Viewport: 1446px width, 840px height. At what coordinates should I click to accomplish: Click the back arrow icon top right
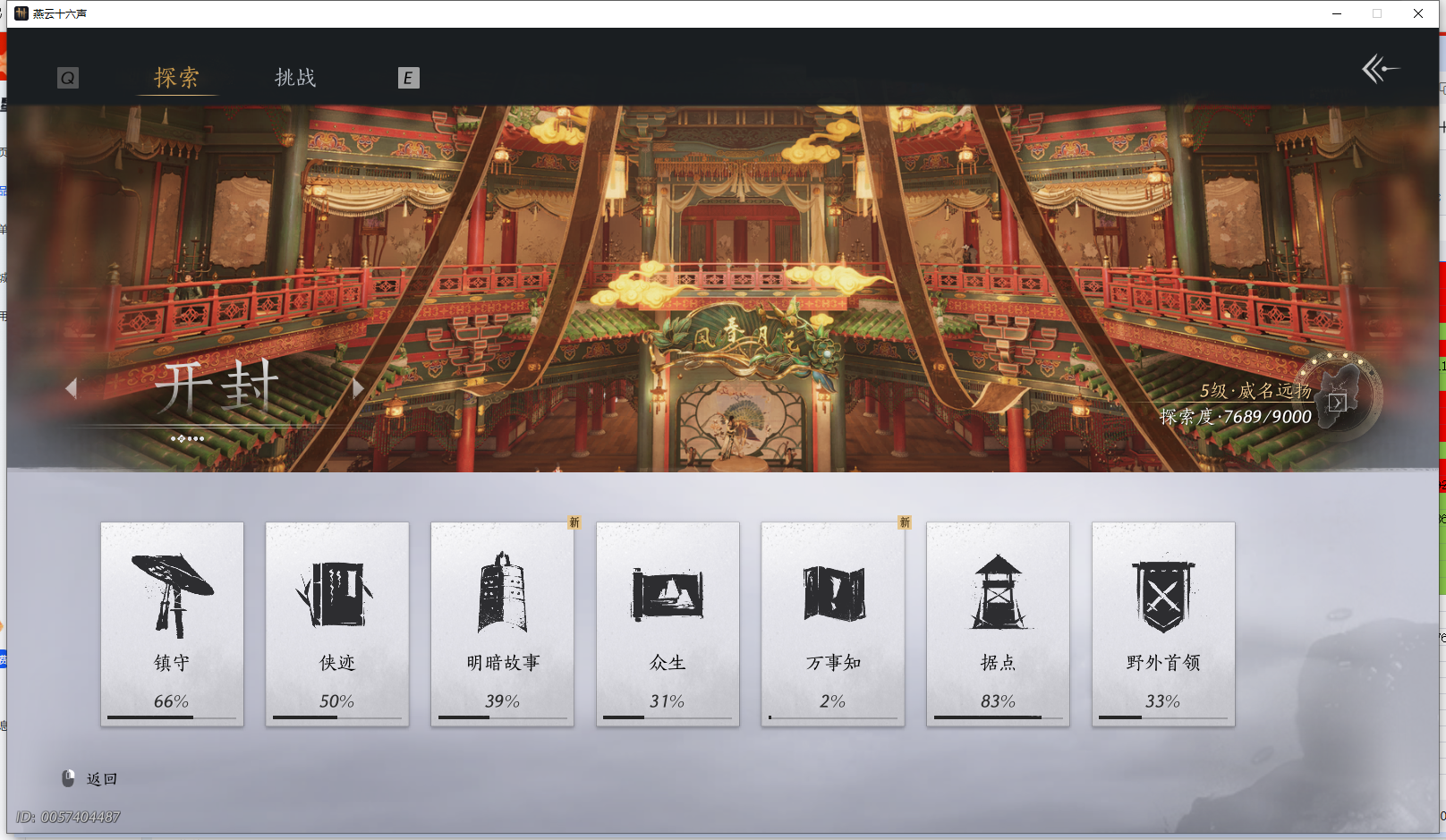[x=1380, y=69]
